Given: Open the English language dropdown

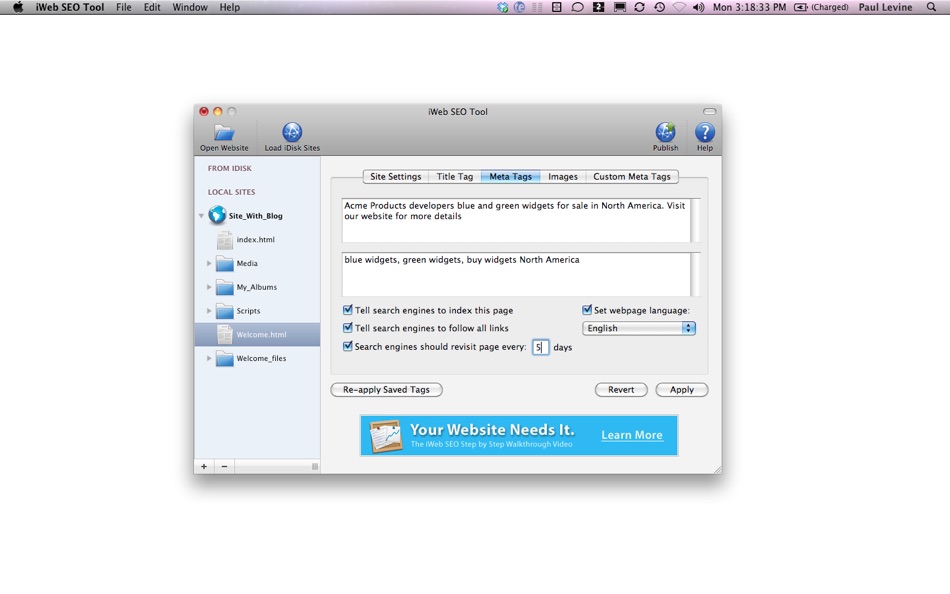Looking at the screenshot, I should [639, 328].
